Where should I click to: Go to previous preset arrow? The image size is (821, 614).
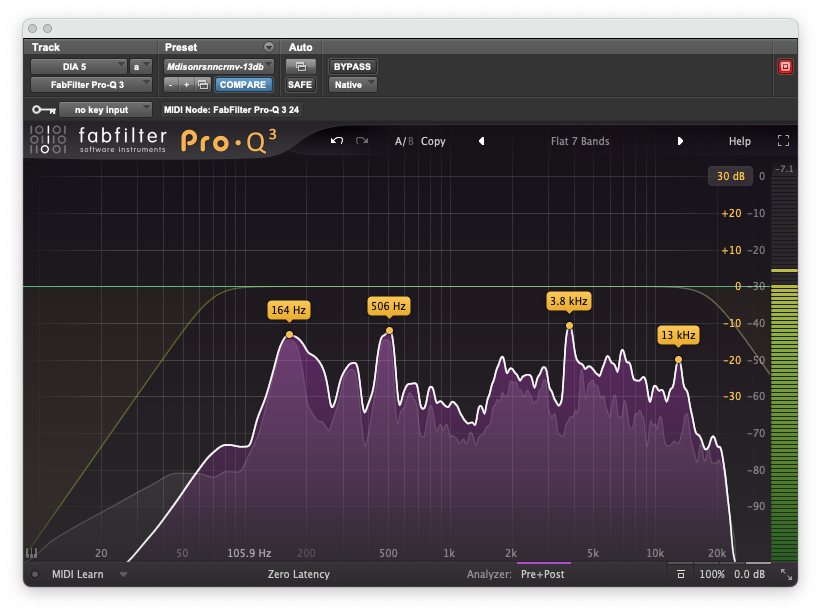point(481,141)
